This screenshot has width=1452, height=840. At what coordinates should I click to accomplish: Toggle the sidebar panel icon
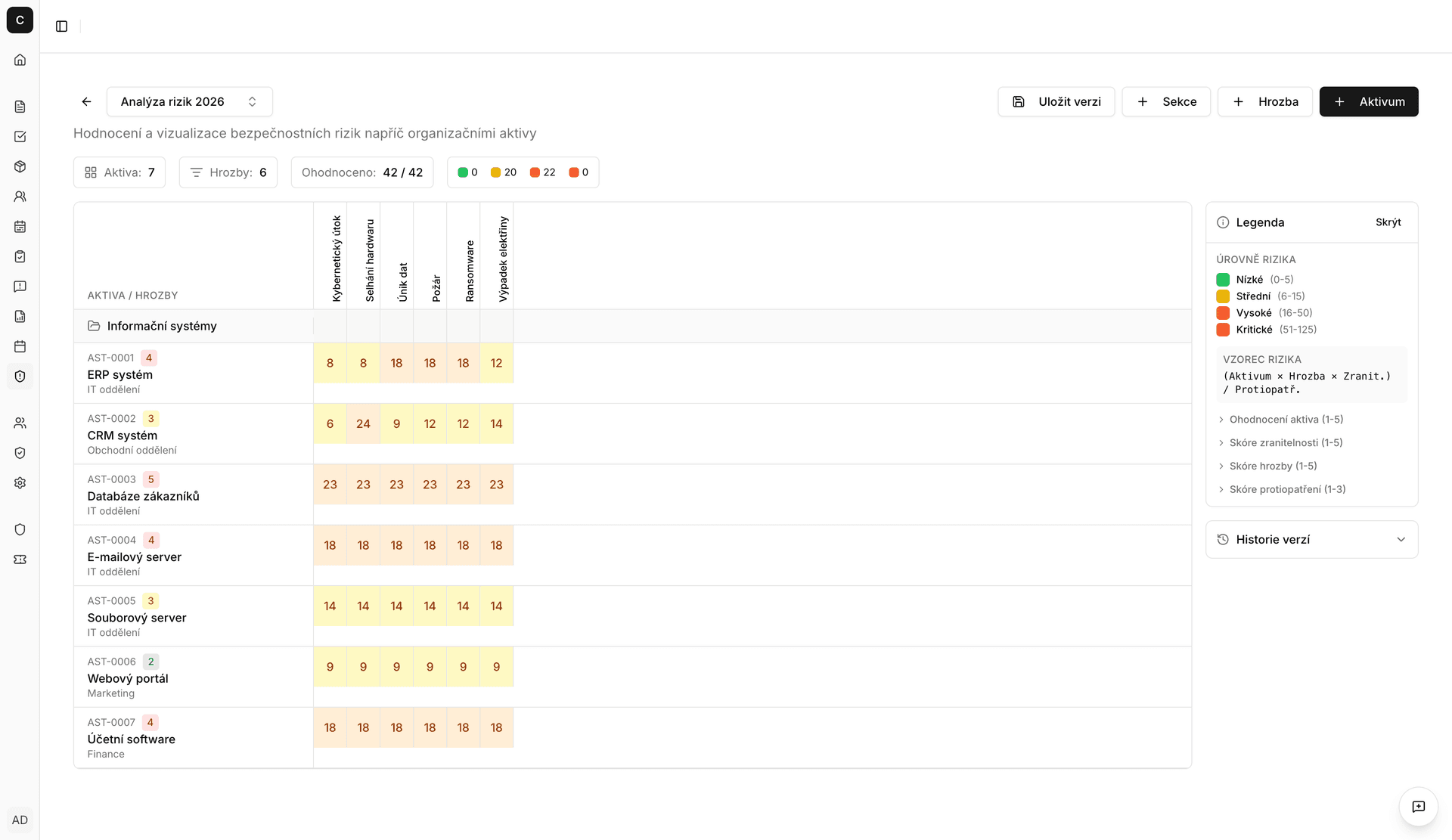(x=62, y=26)
